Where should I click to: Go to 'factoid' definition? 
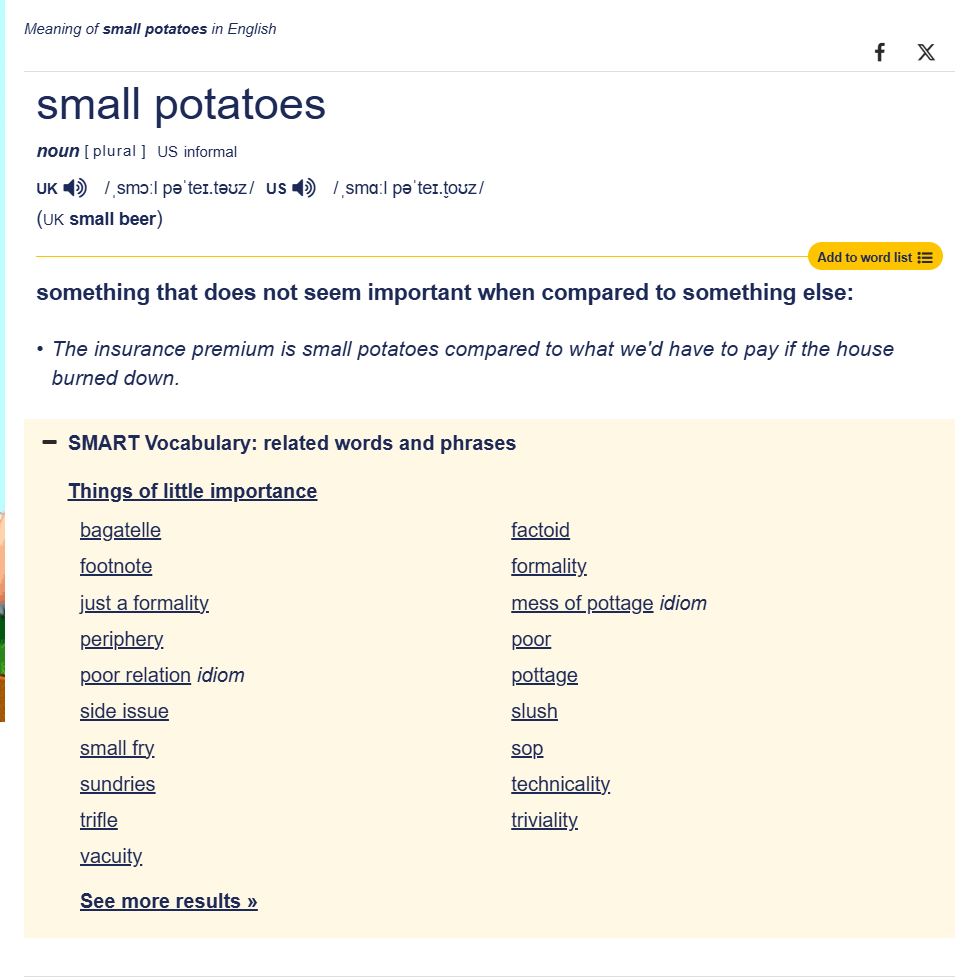[540, 530]
